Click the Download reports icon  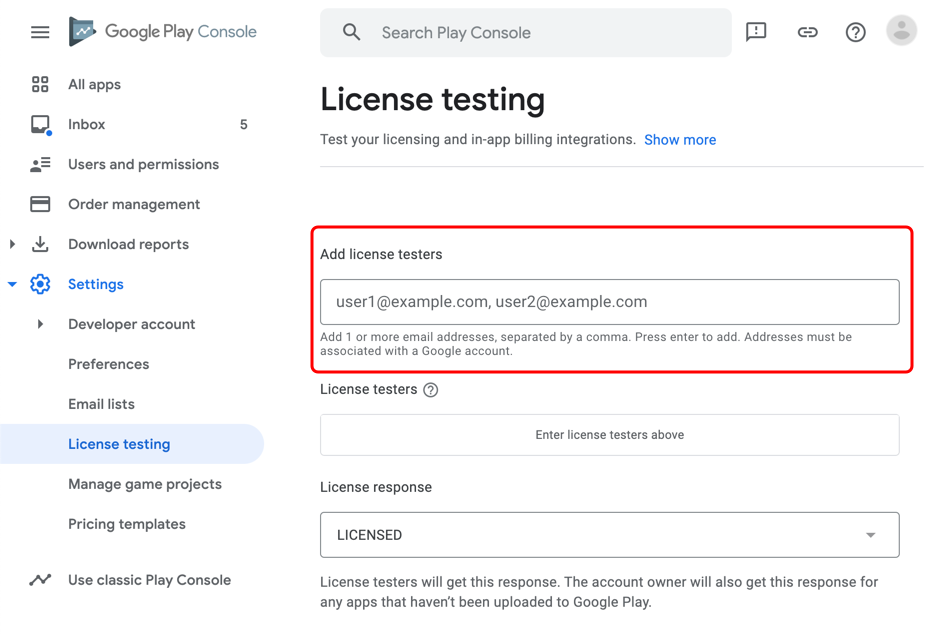[40, 244]
